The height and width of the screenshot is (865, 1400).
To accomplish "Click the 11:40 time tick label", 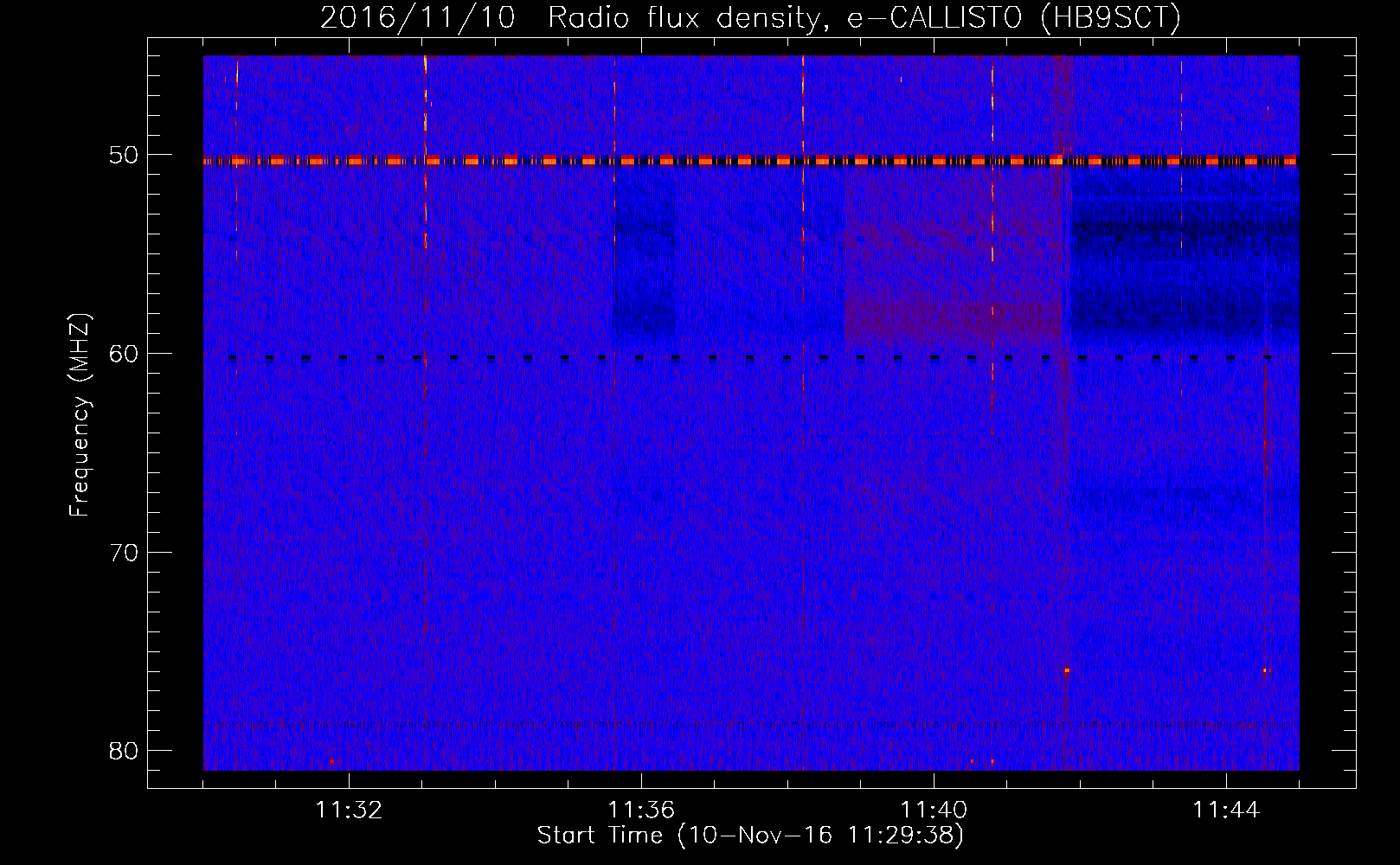I will pos(934,811).
